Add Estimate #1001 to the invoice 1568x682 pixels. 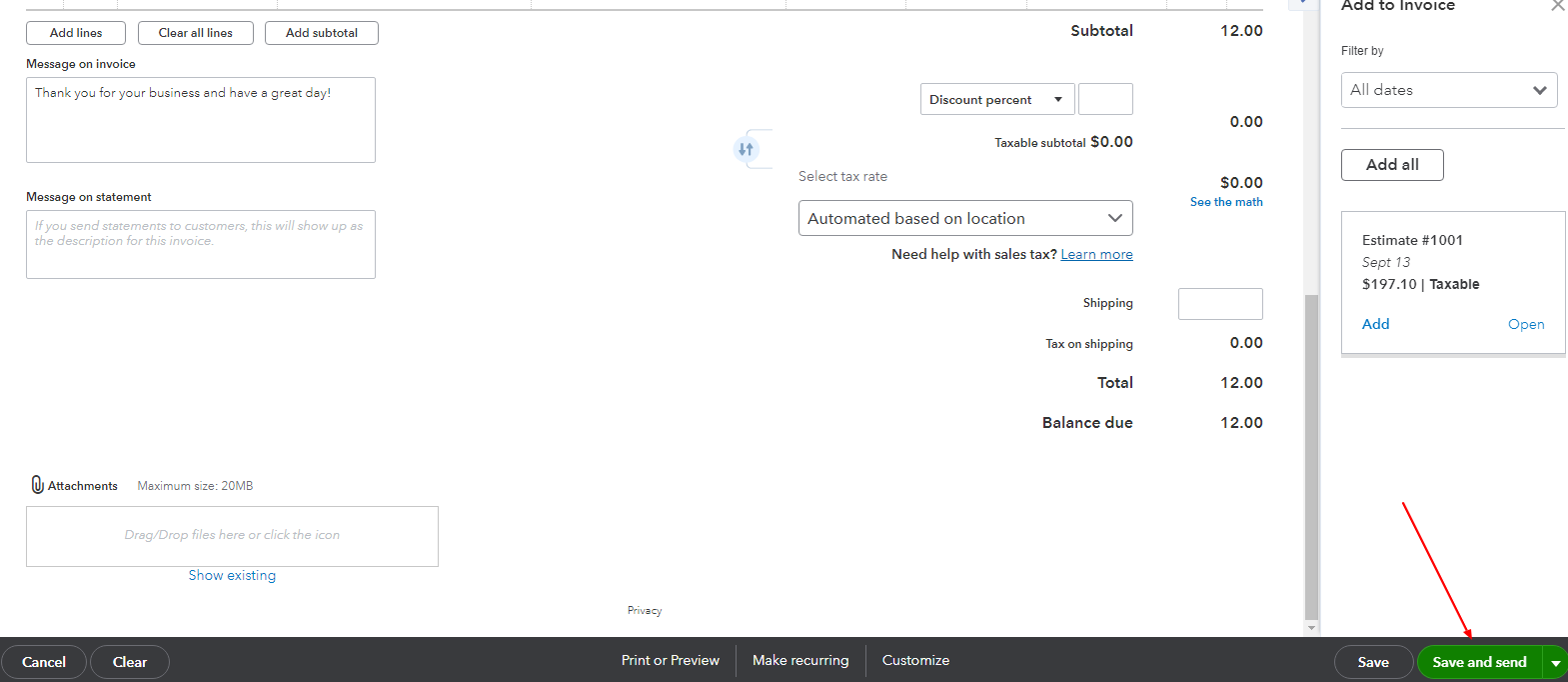1375,324
